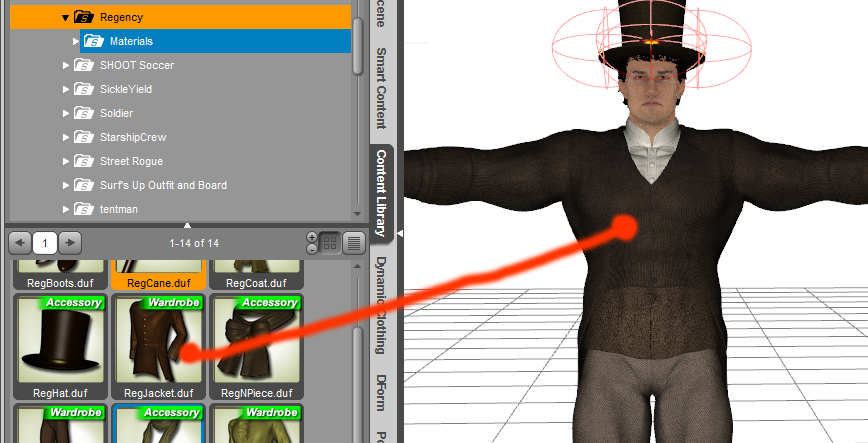Select RegBoots.duf item
This screenshot has width=868, height=443.
(x=60, y=275)
